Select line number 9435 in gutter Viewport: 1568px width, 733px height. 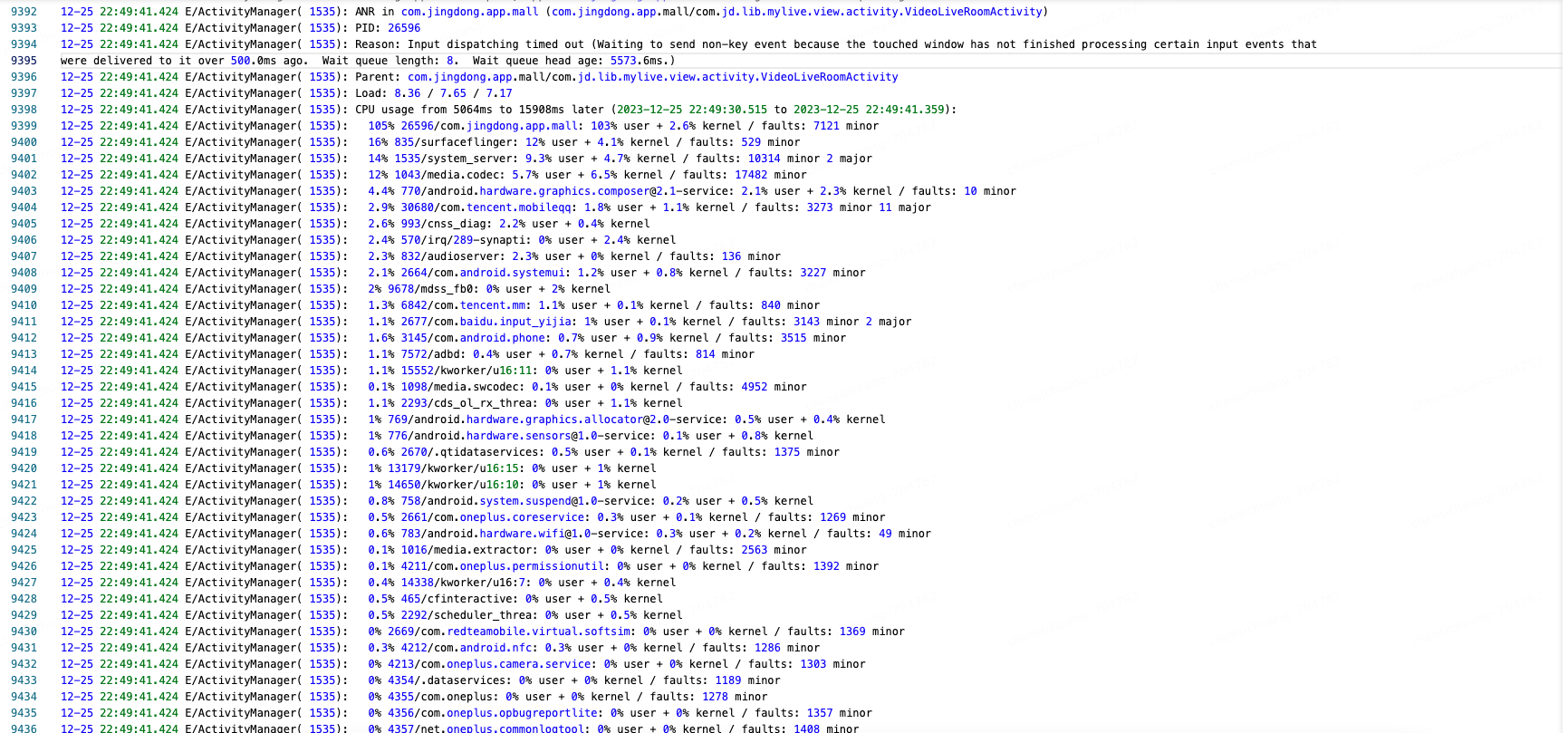(24, 713)
